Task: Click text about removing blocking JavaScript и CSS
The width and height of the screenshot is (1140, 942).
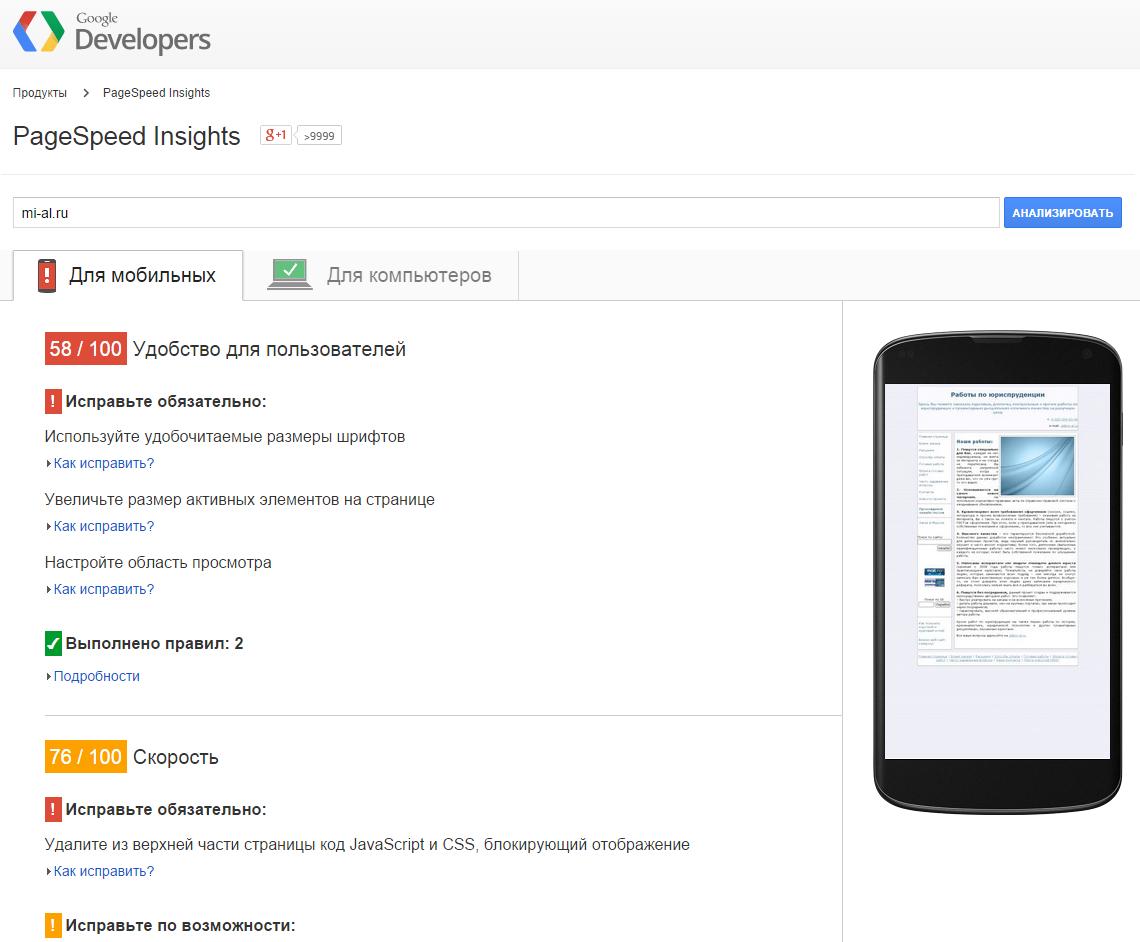Action: click(367, 845)
